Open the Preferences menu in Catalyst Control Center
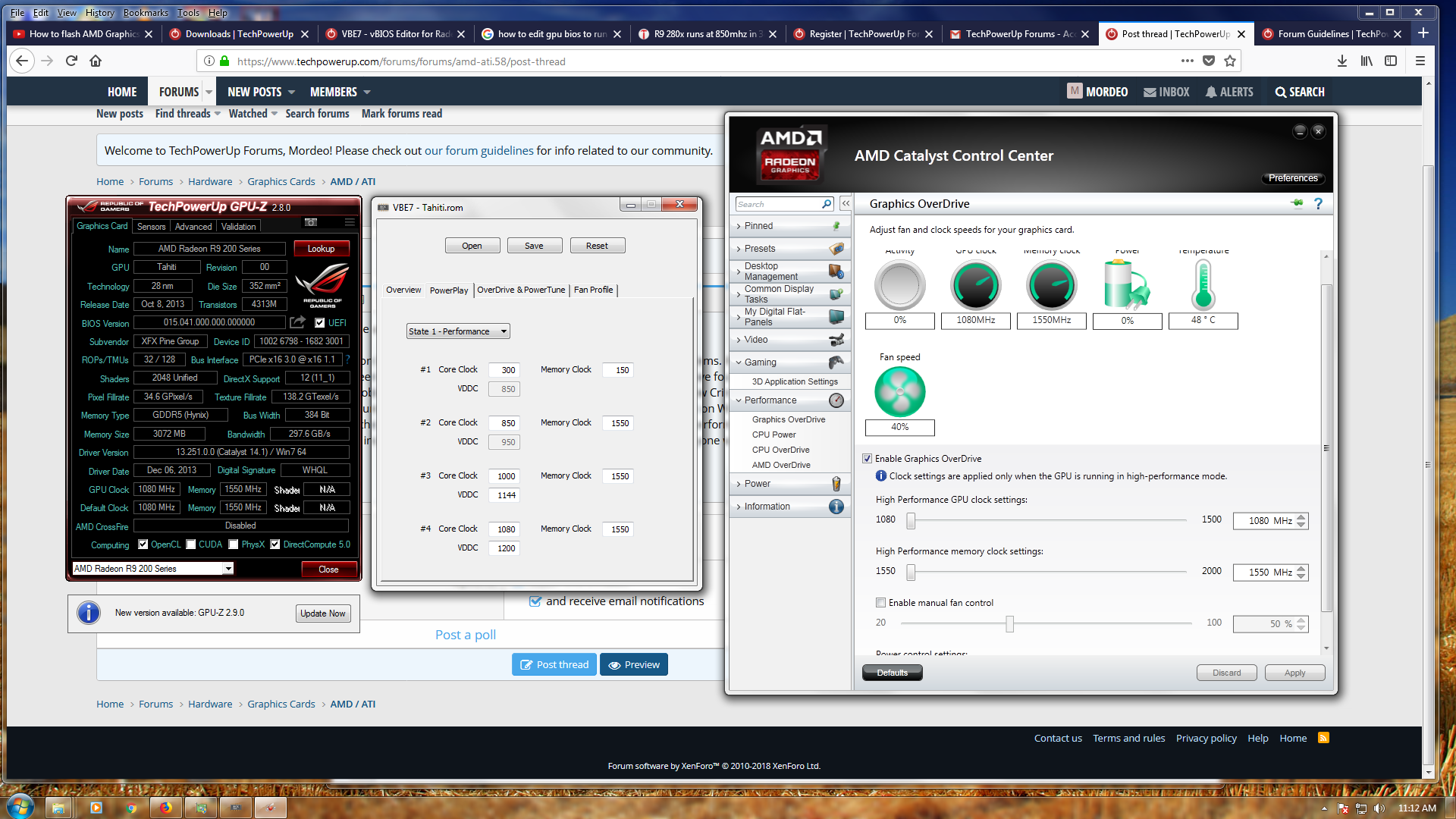This screenshot has height=819, width=1456. coord(1293,178)
